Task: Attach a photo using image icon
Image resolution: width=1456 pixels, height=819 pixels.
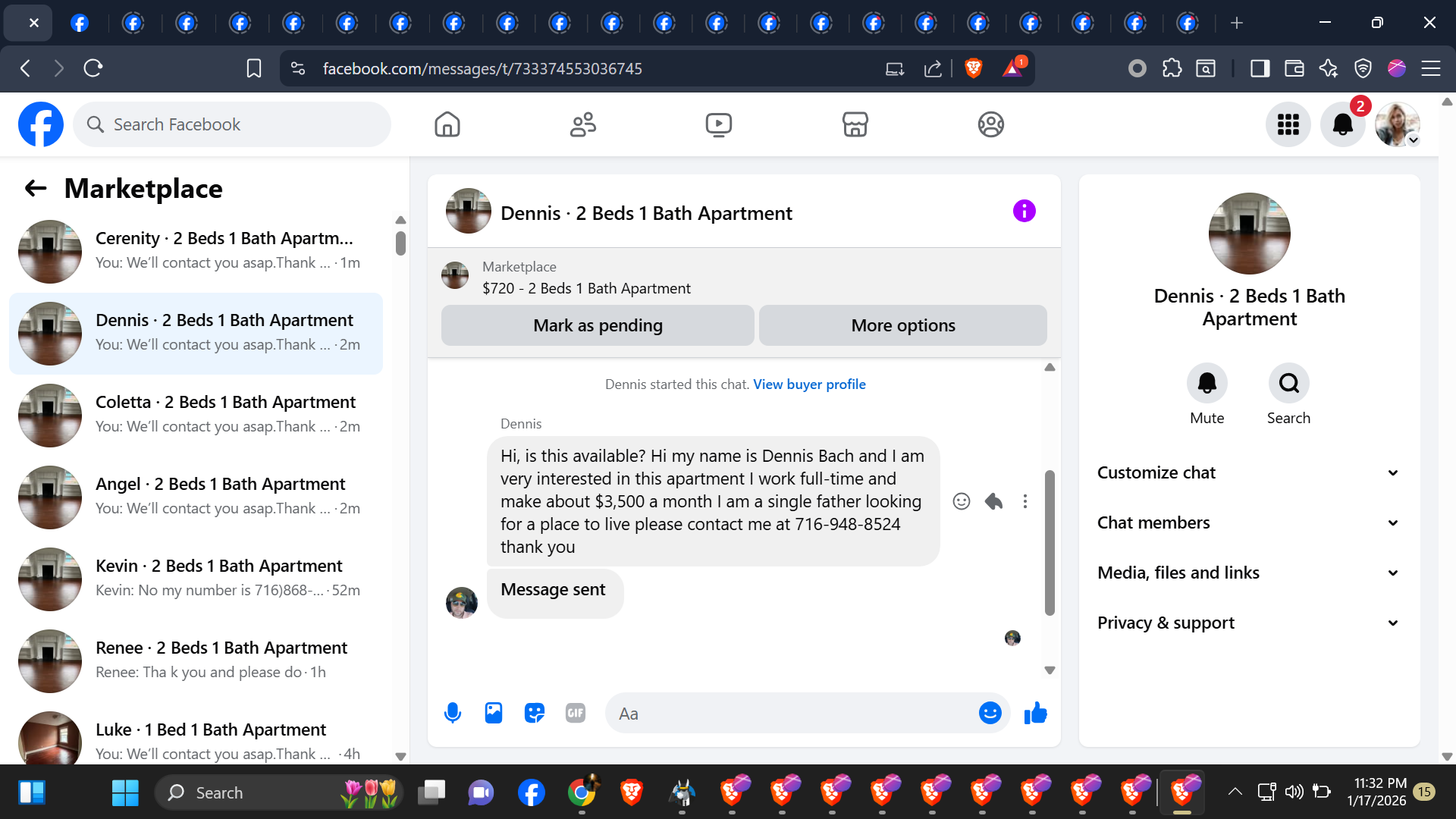Action: [x=494, y=713]
